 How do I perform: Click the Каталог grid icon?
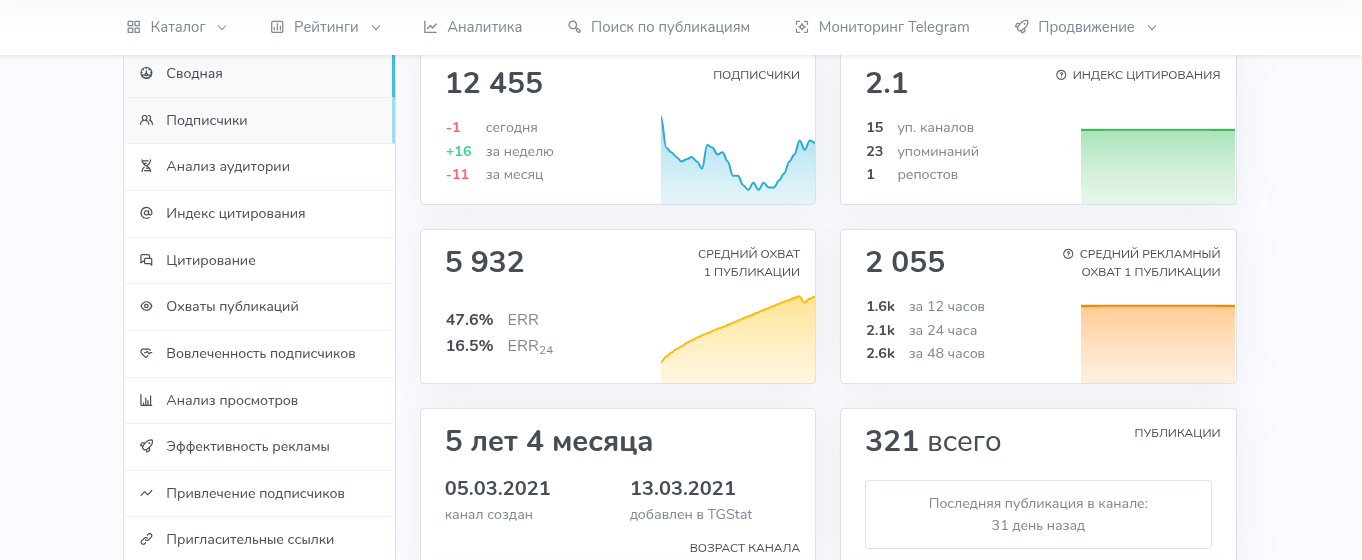point(133,27)
